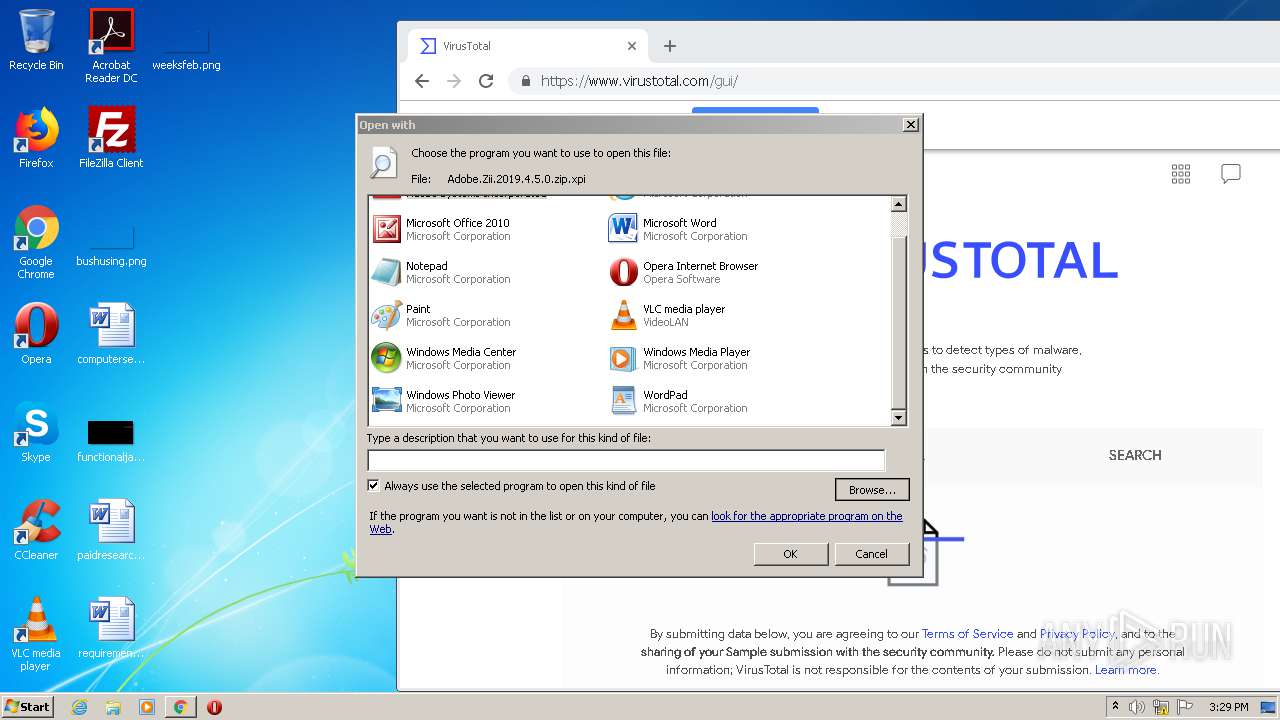Switch to the VirusTotal browser tab
This screenshot has height=720, width=1280.
pyautogui.click(x=527, y=46)
